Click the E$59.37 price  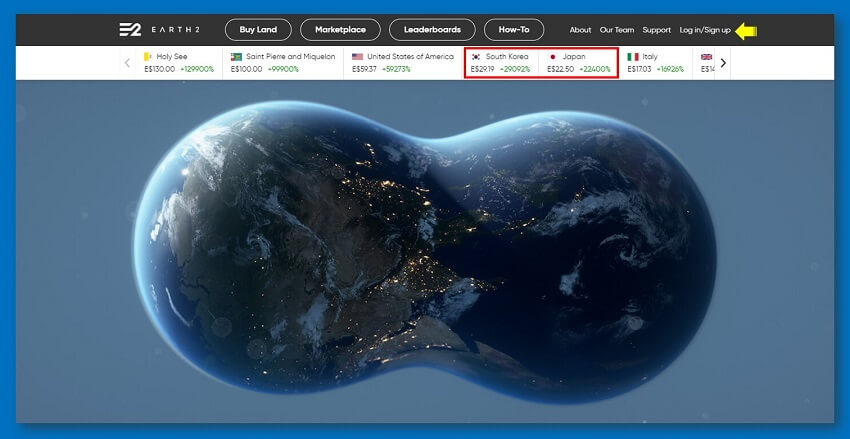pos(364,69)
